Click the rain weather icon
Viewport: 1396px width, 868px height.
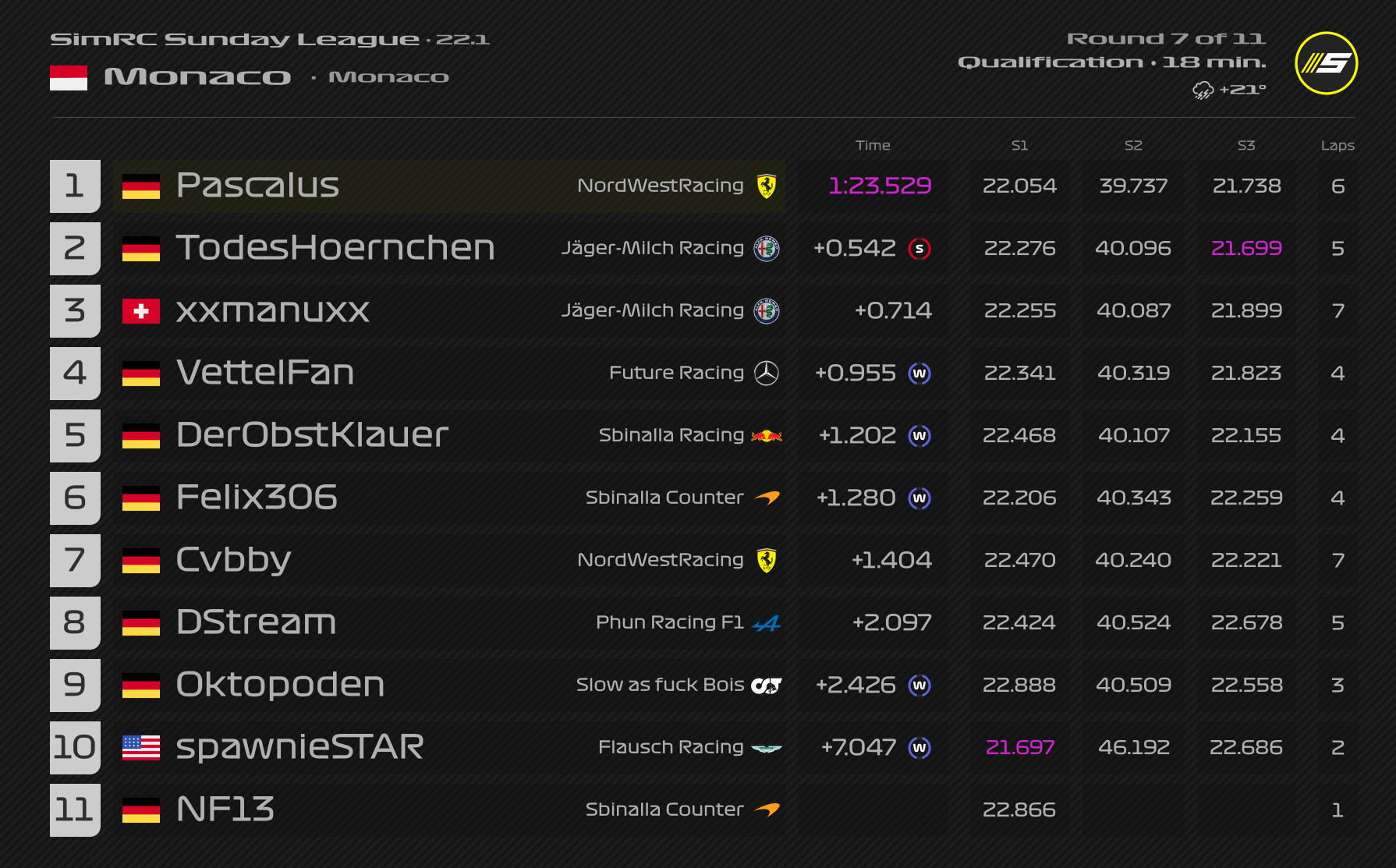pos(1203,90)
